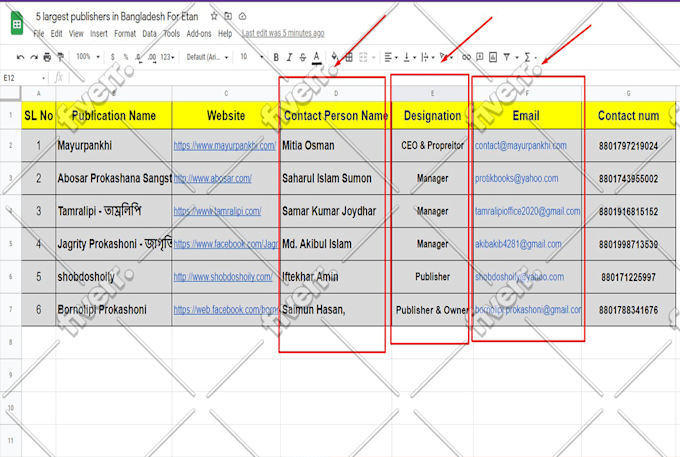
Task: Select column D header
Action: pos(336,93)
